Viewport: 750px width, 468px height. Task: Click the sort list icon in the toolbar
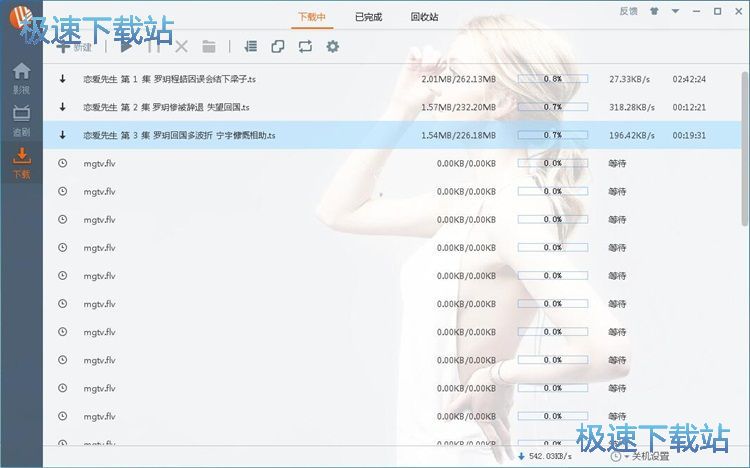(250, 46)
